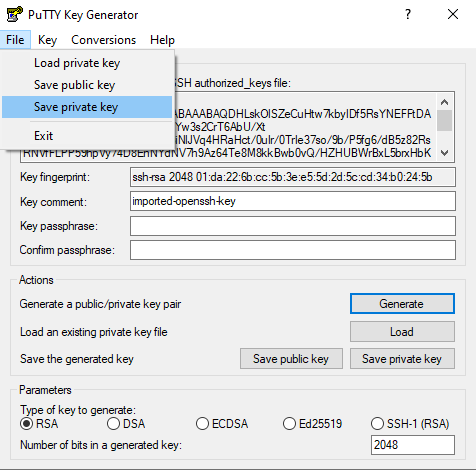476x470 pixels.
Task: Click the PuTTY Key Generator title icon
Action: click(15, 14)
